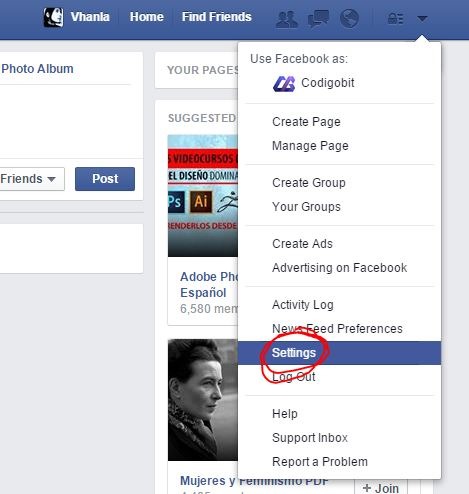This screenshot has width=469, height=494.
Task: Select Report a Problem
Action: pyautogui.click(x=320, y=462)
